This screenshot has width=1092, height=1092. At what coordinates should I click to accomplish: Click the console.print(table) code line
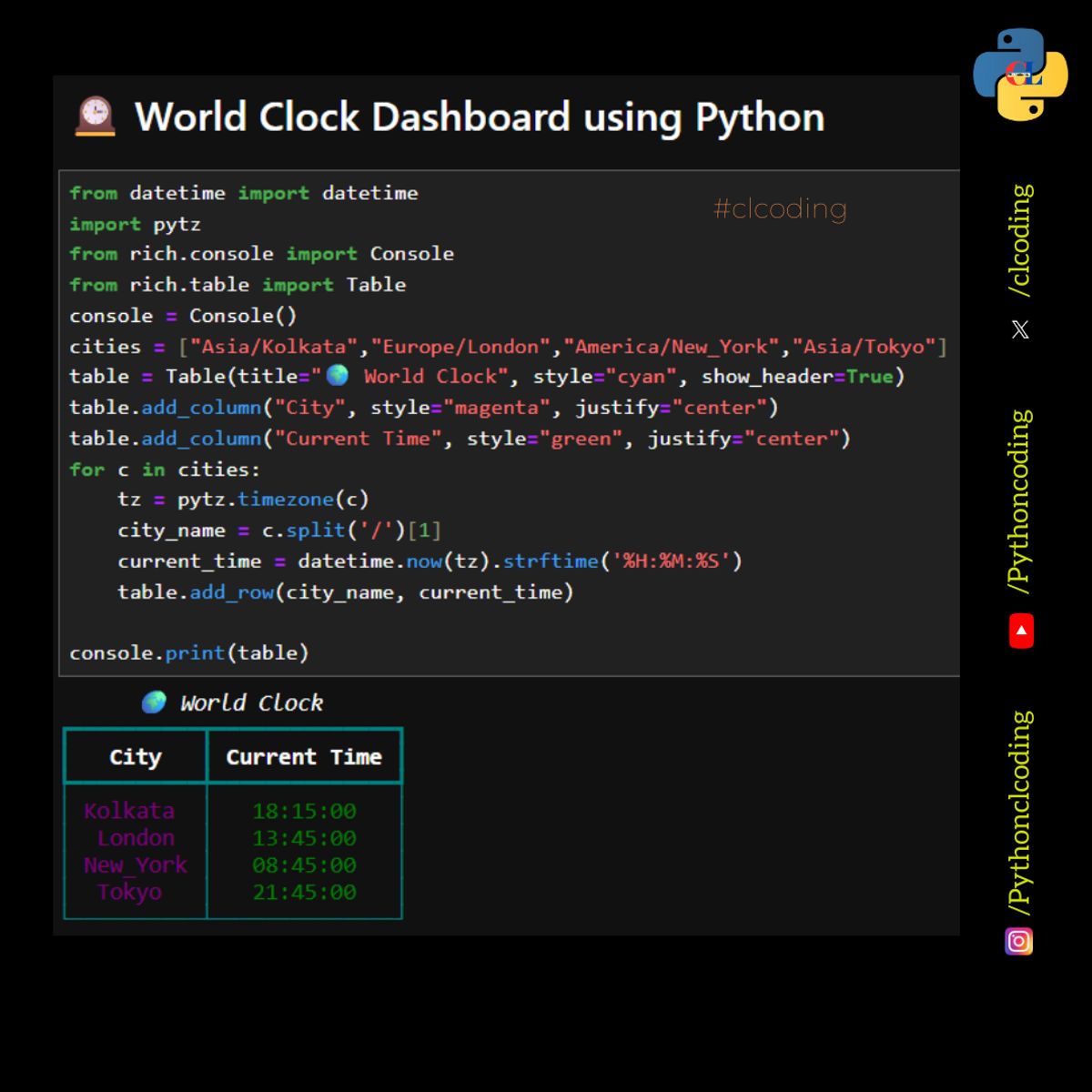[x=189, y=653]
